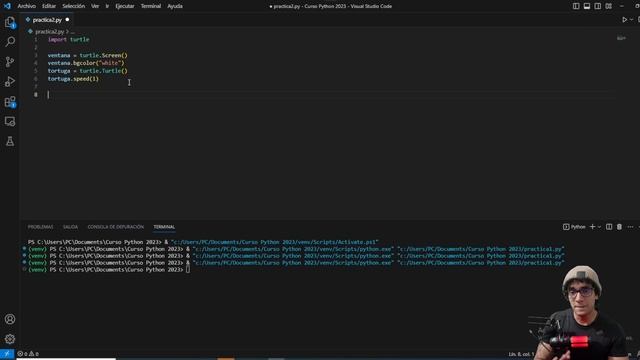The image size is (640, 360).
Task: Toggle secondary side bar layout icon
Action: (598, 6)
